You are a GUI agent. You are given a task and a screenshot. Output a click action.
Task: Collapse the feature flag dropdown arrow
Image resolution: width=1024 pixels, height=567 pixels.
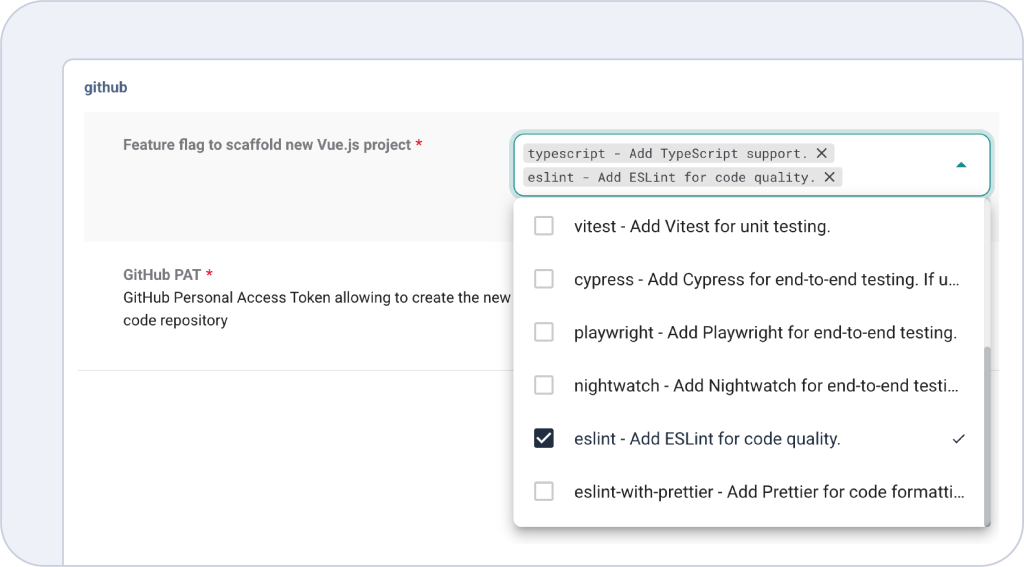(x=961, y=165)
